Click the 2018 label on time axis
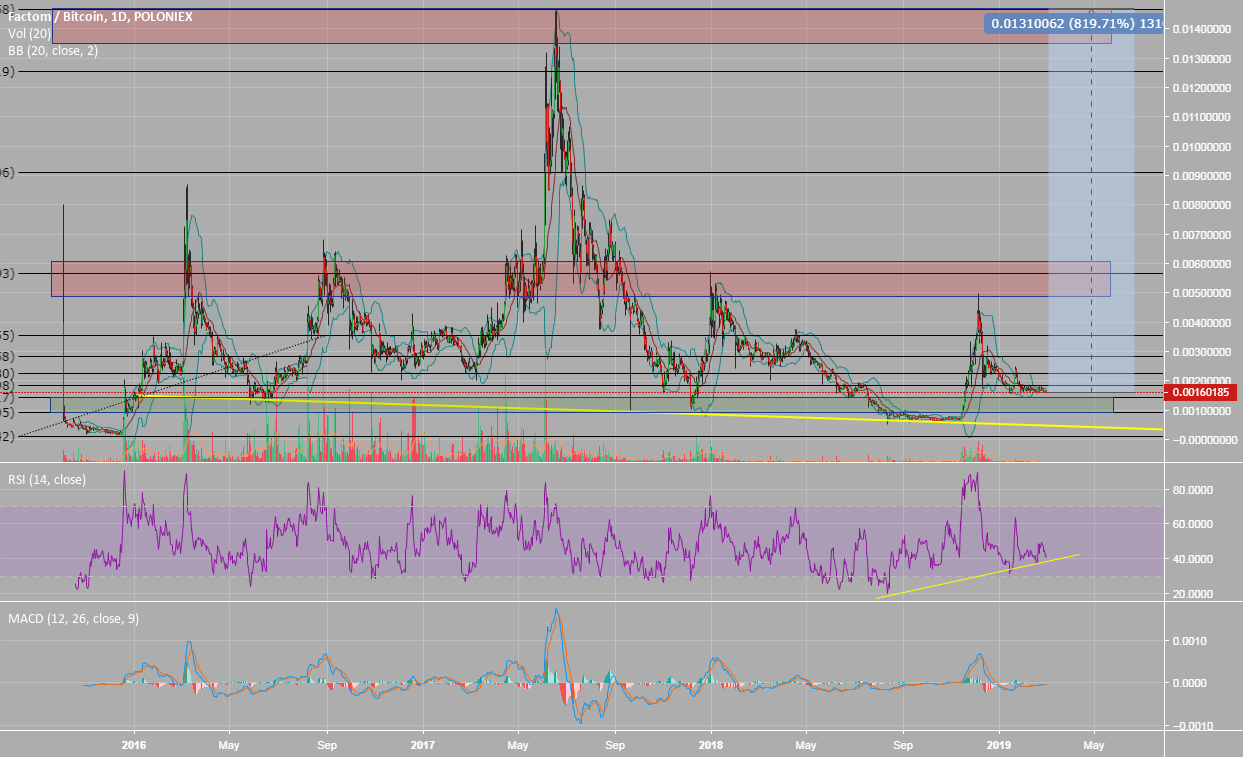1243x757 pixels. 711,745
